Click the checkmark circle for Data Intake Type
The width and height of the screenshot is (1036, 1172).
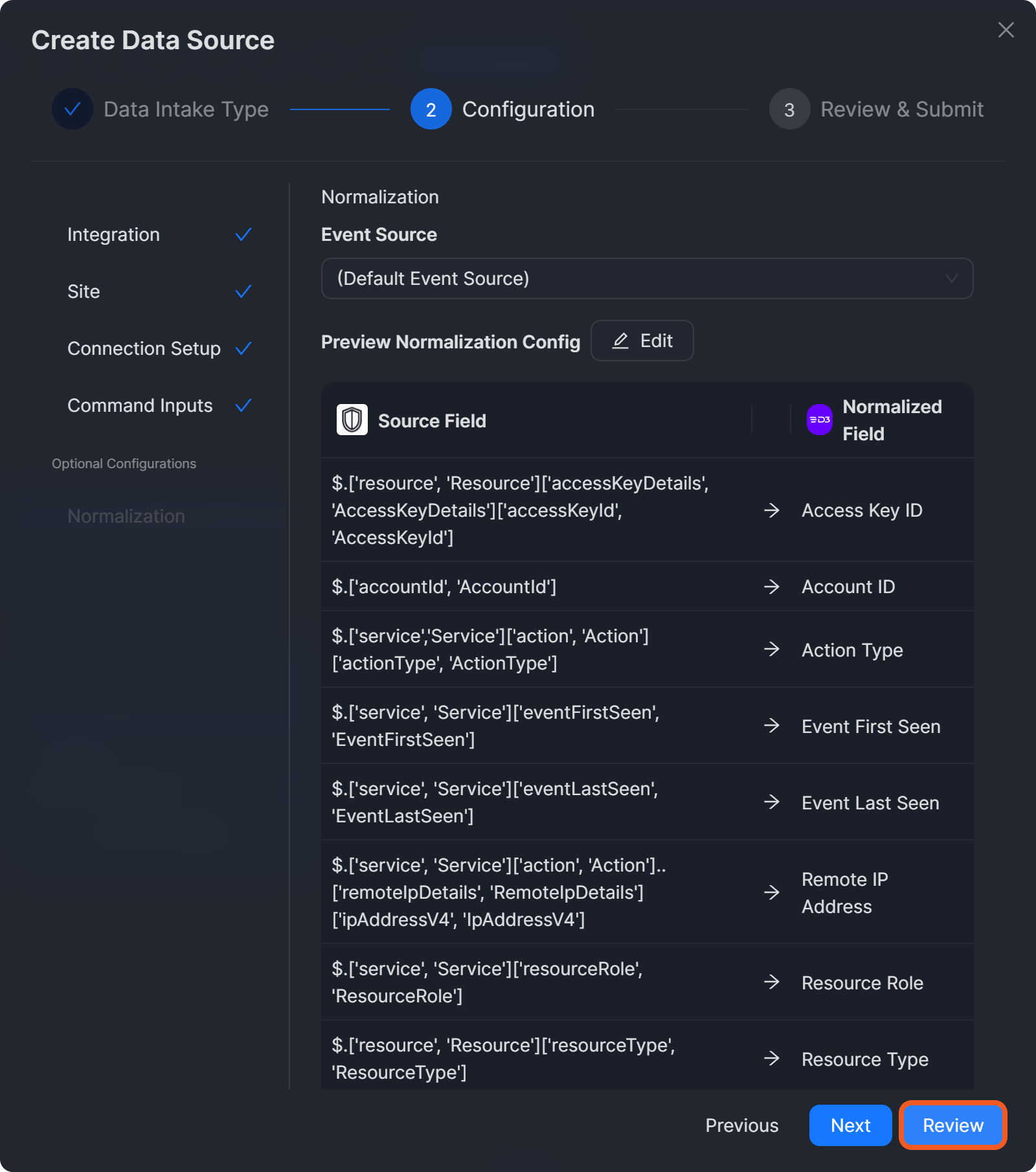point(73,109)
